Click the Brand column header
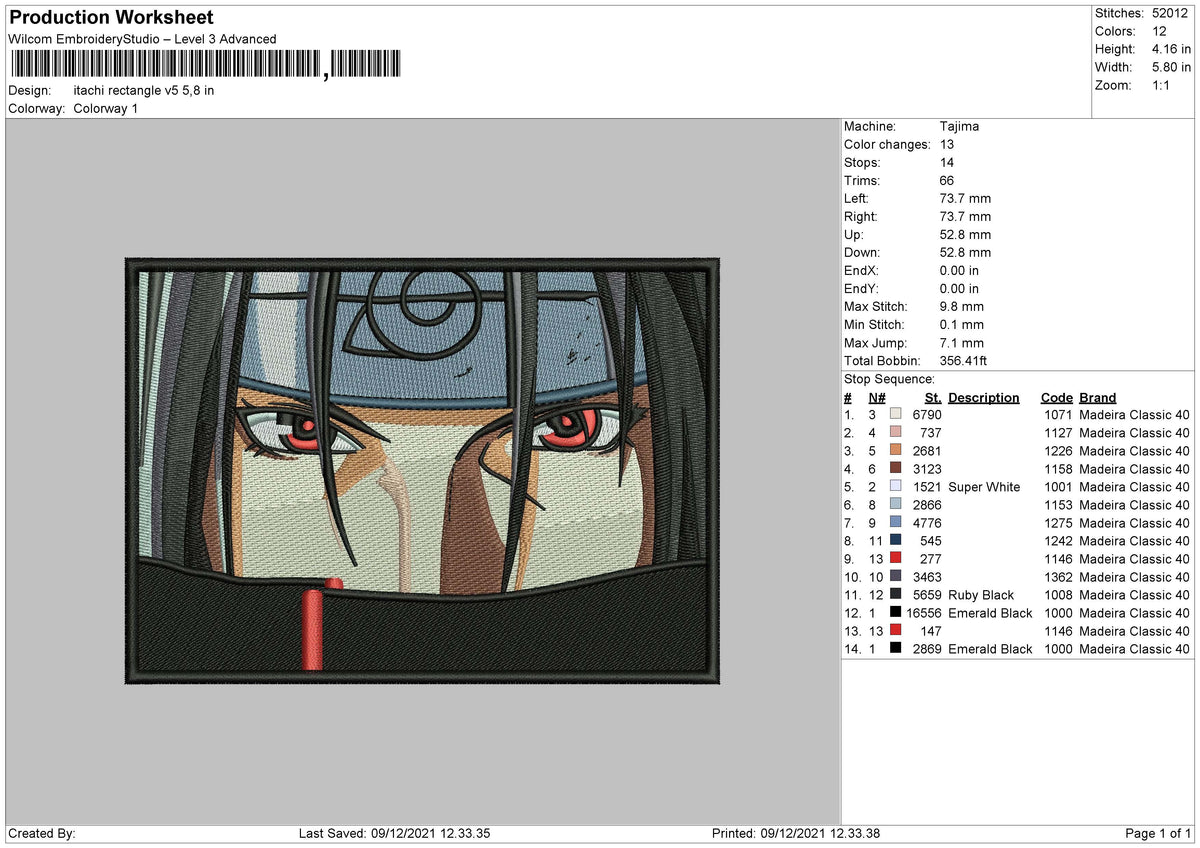 pyautogui.click(x=1097, y=397)
